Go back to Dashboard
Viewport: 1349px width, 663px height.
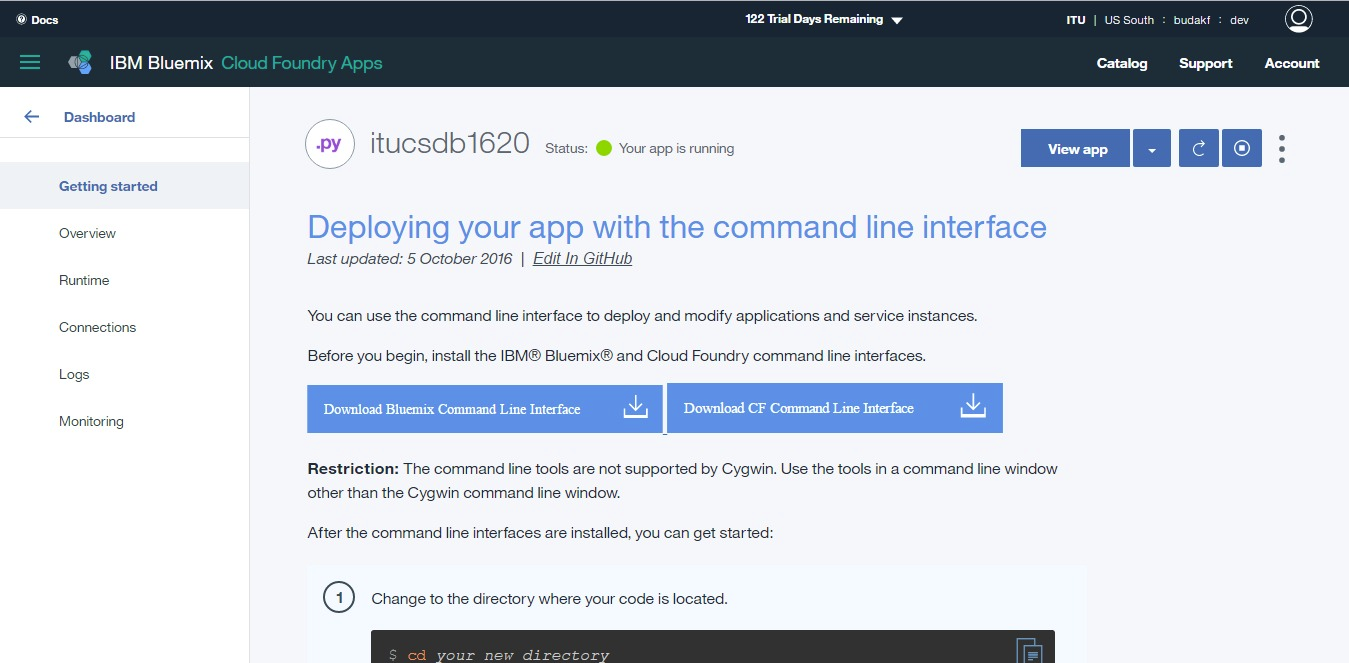[x=99, y=117]
